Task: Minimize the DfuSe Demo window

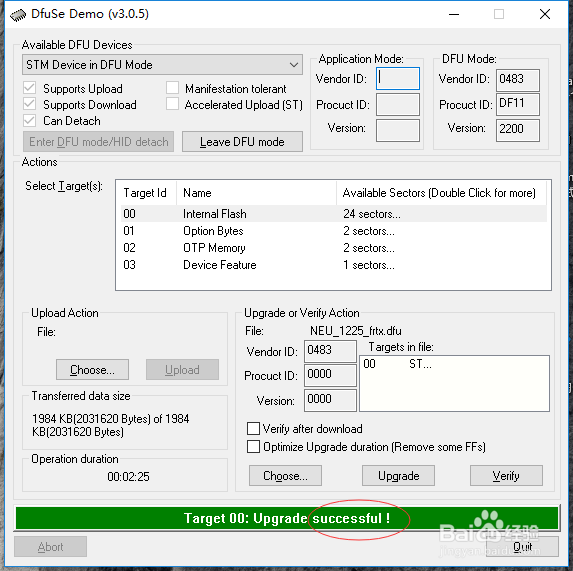Action: click(x=454, y=15)
